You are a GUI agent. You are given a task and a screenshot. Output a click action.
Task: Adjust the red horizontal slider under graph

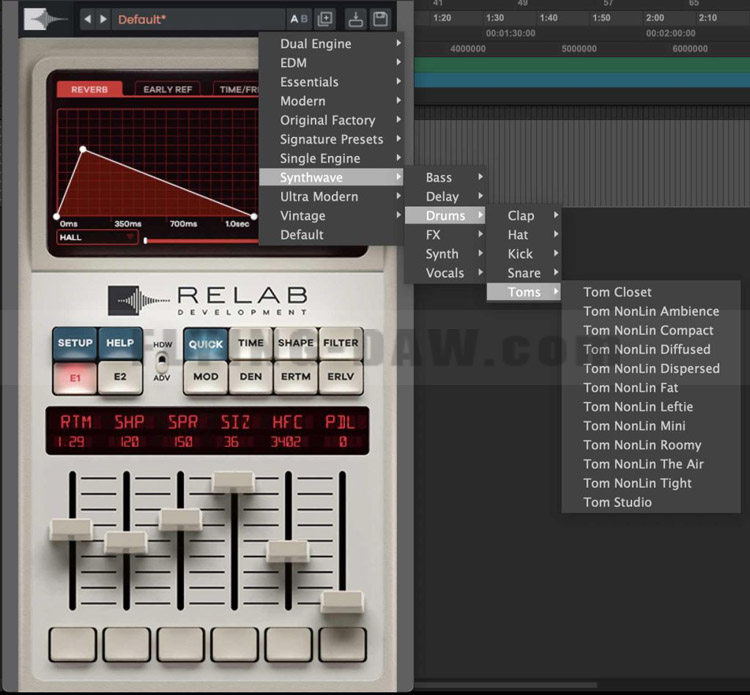tap(202, 241)
